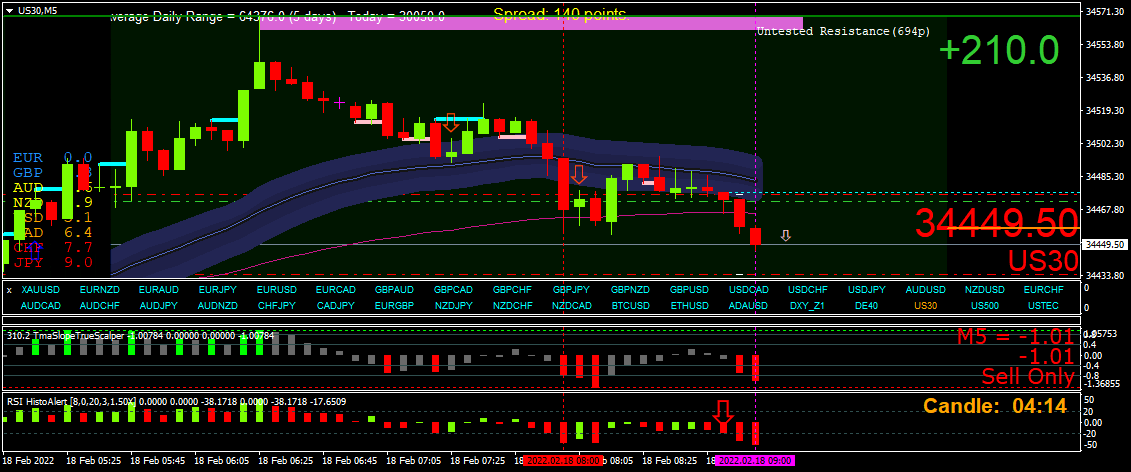1131x472 pixels.
Task: Select the USTEC index symbol
Action: tap(1044, 305)
